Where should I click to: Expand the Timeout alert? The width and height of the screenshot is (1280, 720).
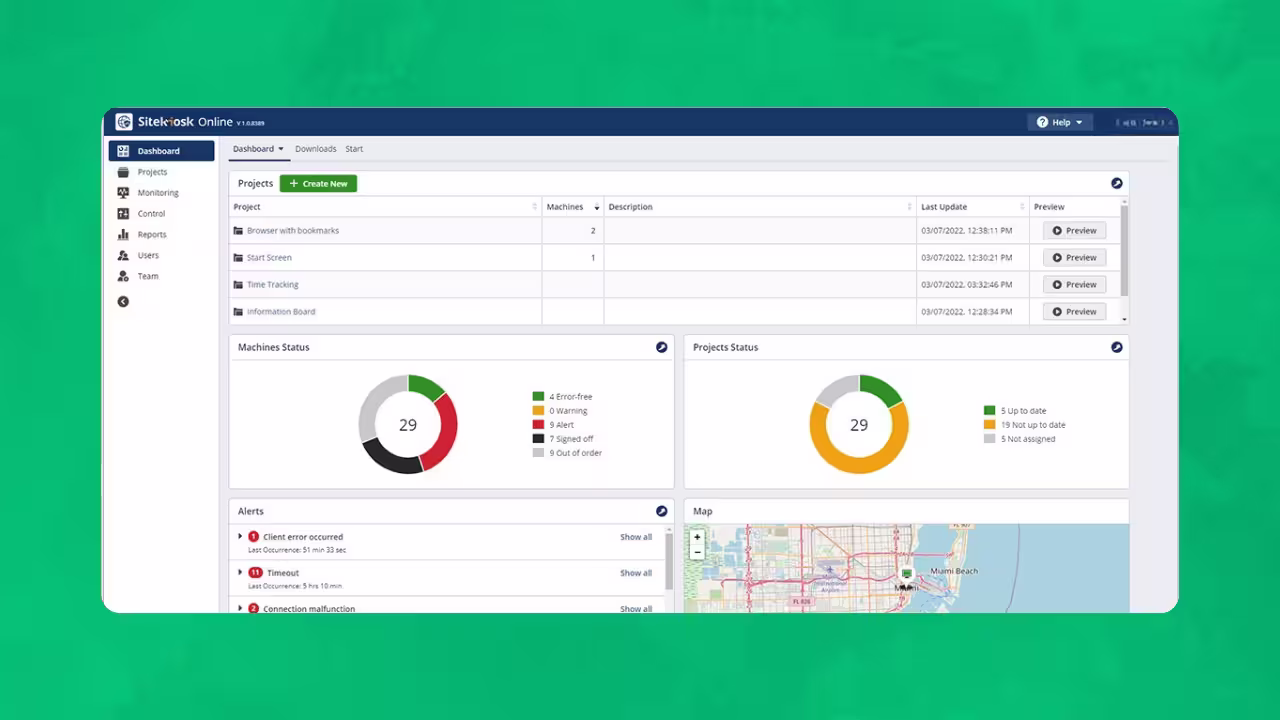[240, 572]
